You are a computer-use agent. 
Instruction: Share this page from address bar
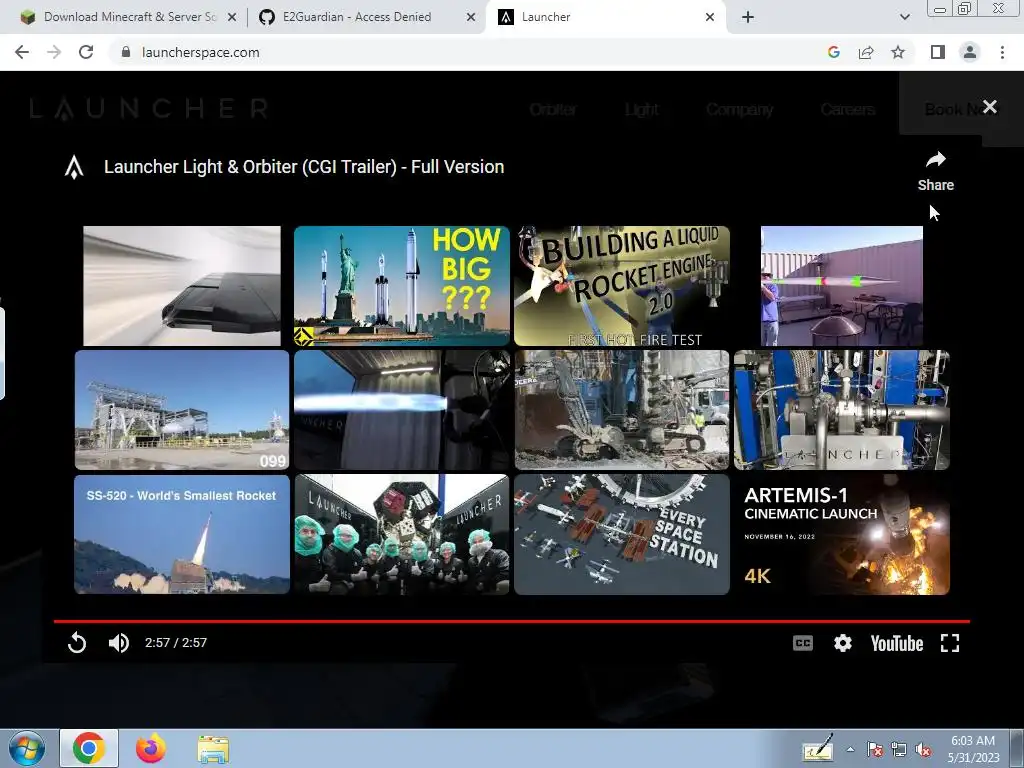[x=866, y=52]
